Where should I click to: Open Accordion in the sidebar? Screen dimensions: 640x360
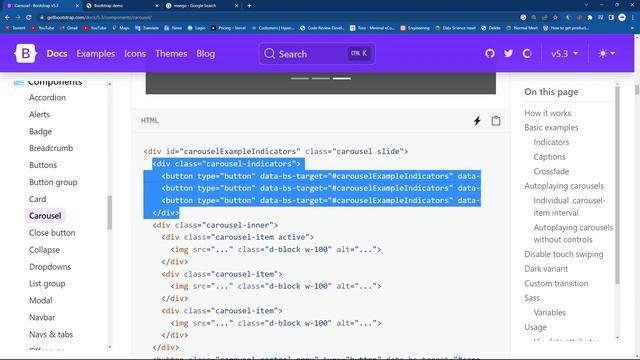[x=47, y=98]
